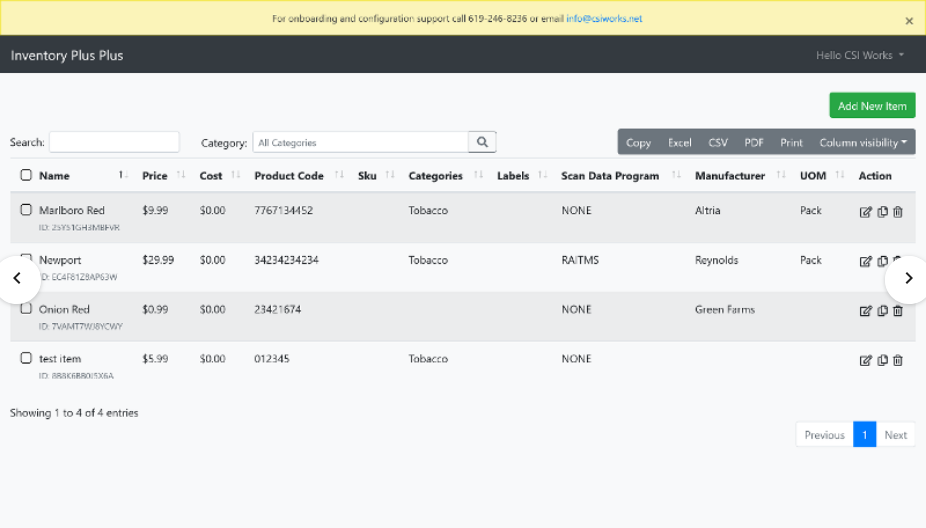Go to the Previous page
Screen dimensions: 926x528
(x=824, y=435)
